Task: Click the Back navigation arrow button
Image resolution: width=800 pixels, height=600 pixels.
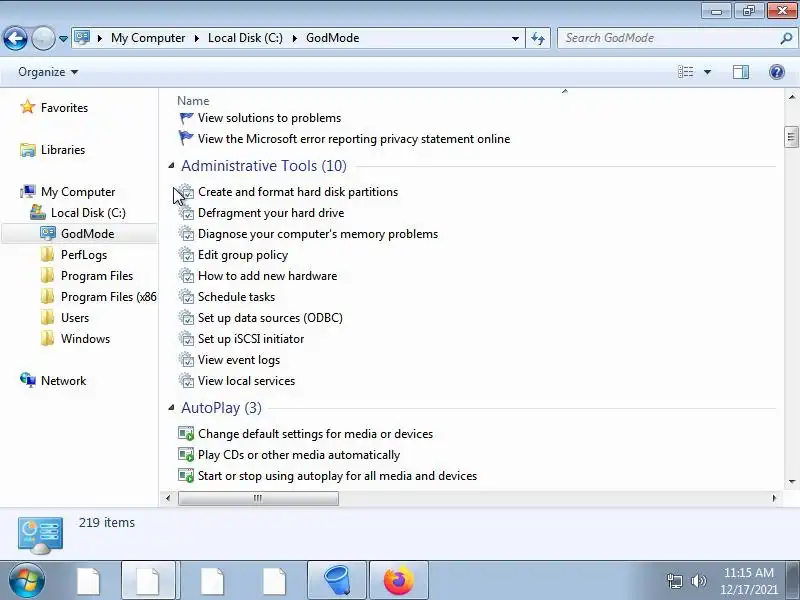Action: pos(15,38)
